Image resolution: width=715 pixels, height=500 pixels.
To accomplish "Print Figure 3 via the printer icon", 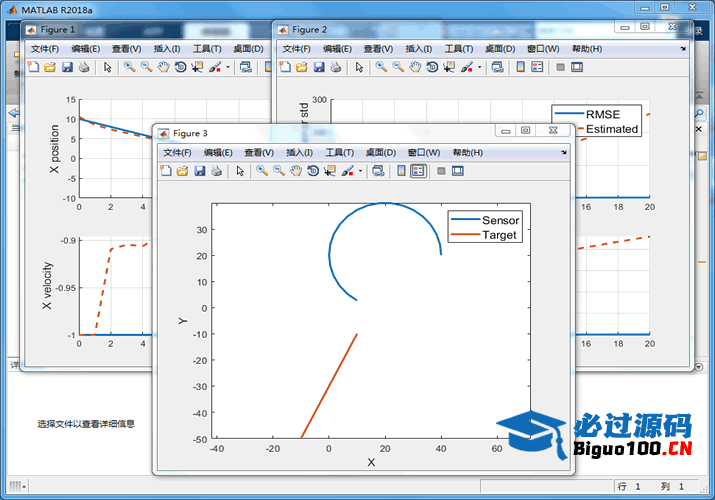I will click(x=216, y=171).
